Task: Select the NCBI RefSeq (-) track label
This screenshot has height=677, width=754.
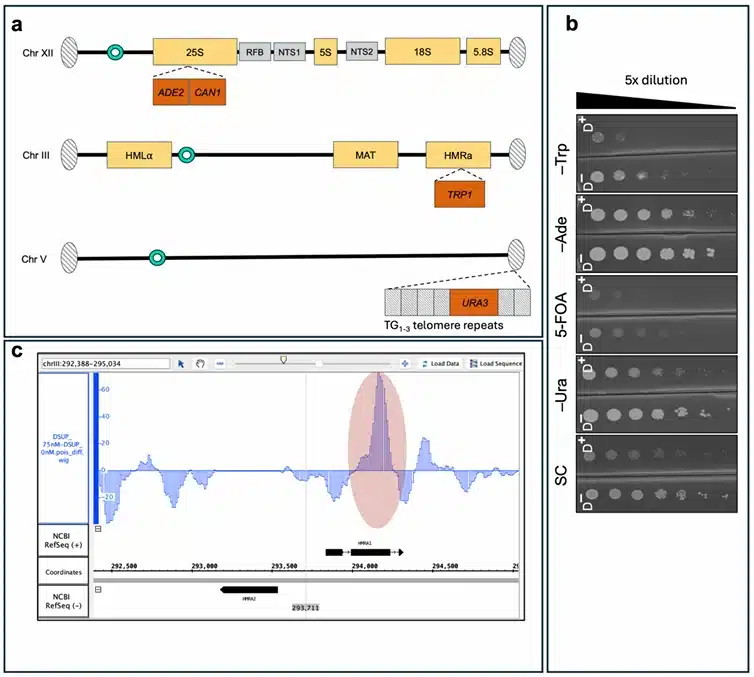Action: (x=63, y=601)
